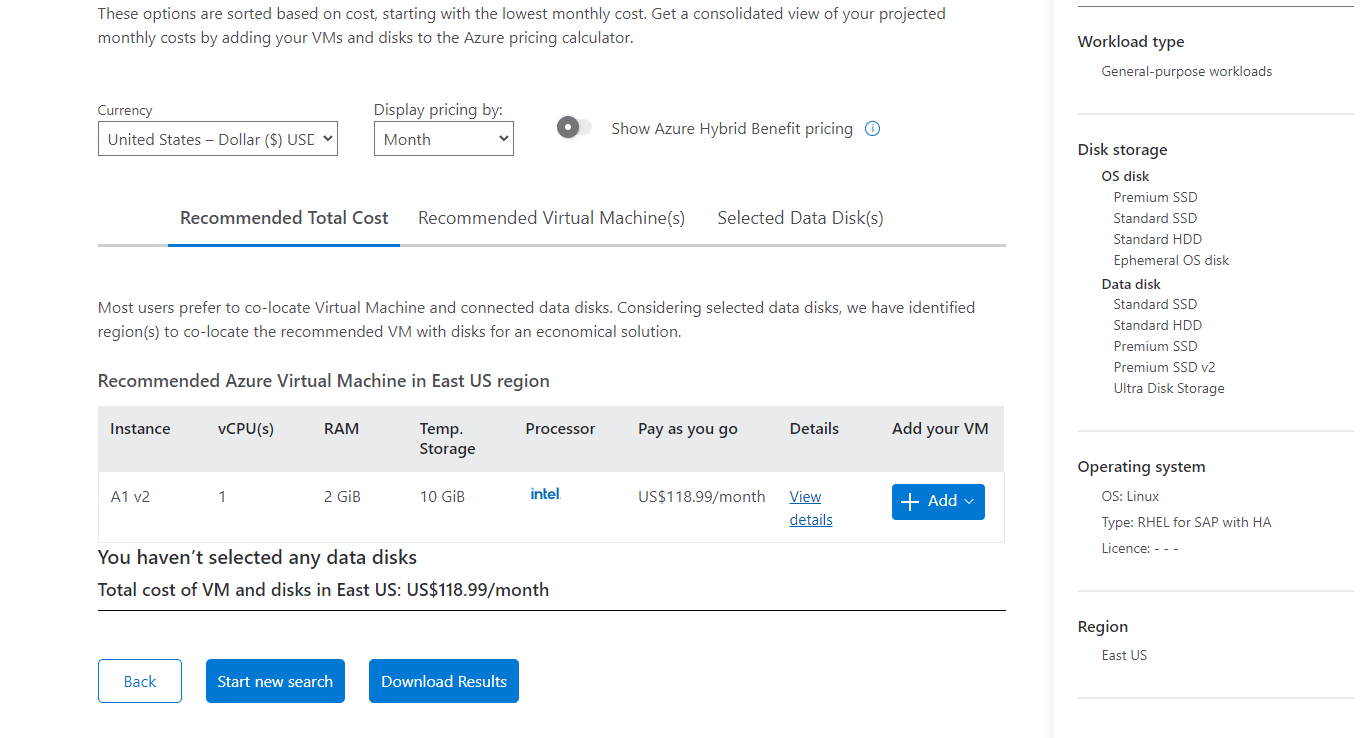Image resolution: width=1363 pixels, height=738 pixels.
Task: Click Standard HDD under OS disk
Action: pyautogui.click(x=1157, y=239)
